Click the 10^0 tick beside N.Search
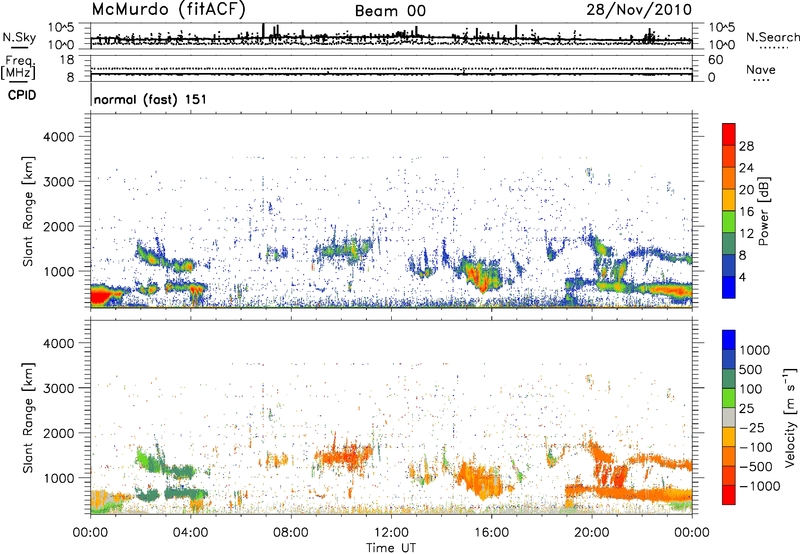 pos(721,45)
